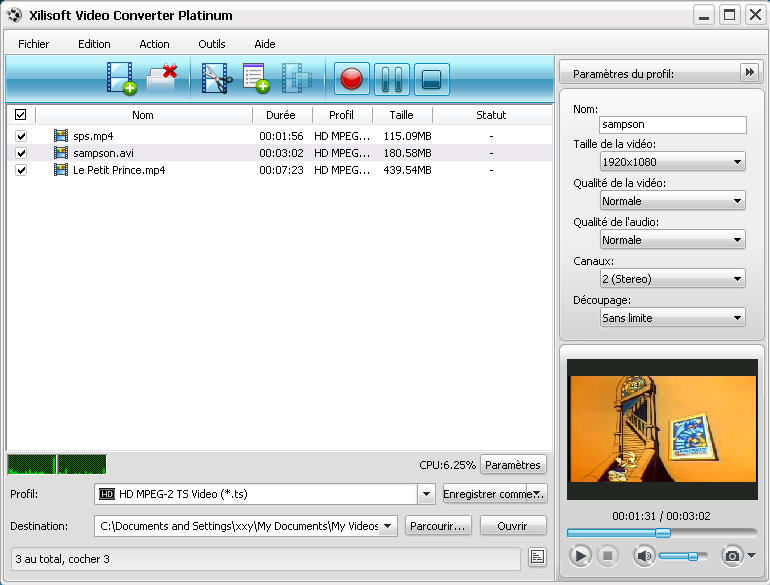Click the Xilisoft application logo in title bar
This screenshot has height=585, width=770.
pos(15,15)
